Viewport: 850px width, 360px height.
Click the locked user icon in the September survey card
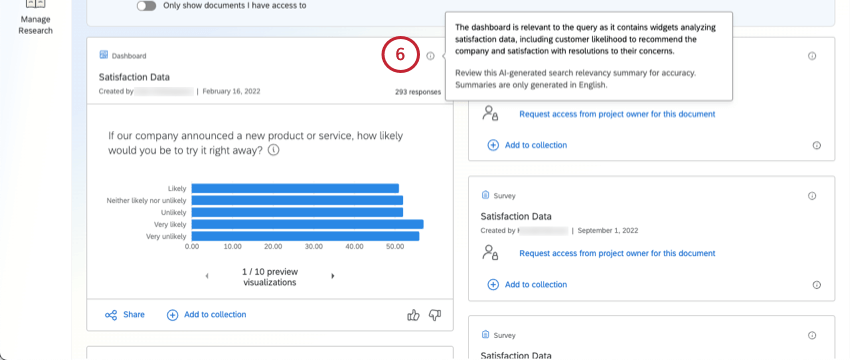(x=490, y=252)
